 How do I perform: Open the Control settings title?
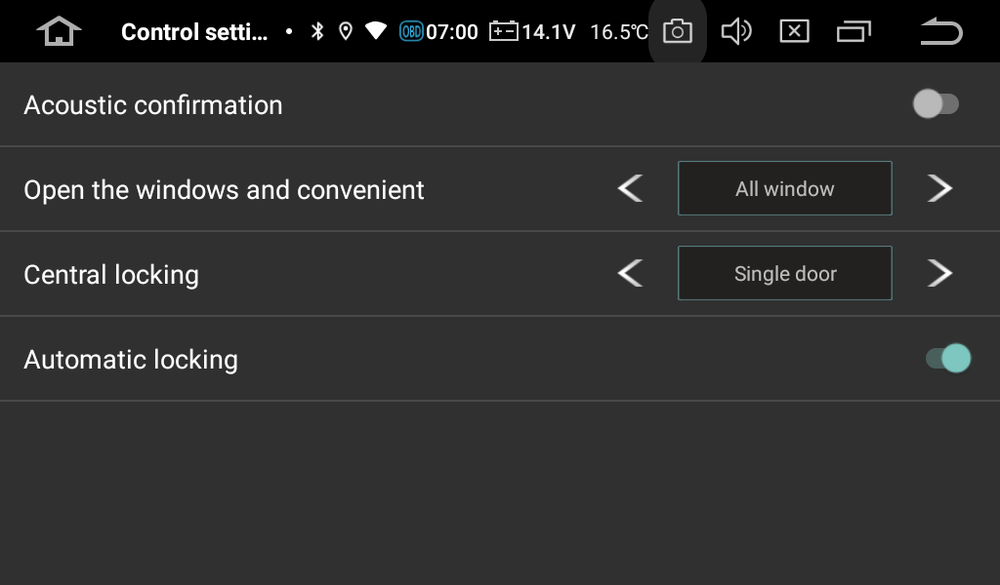coord(194,31)
